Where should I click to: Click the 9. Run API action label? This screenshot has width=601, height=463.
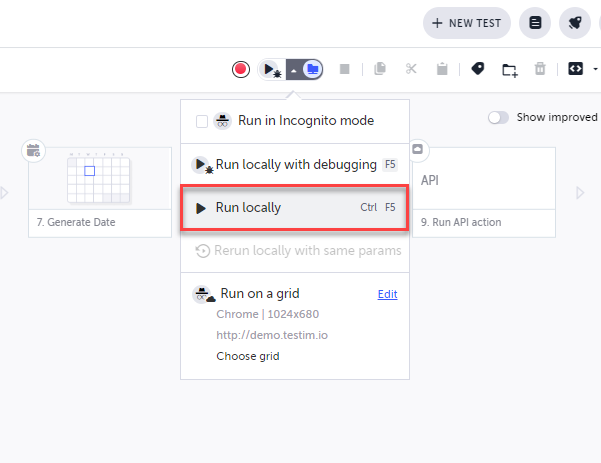(x=461, y=222)
